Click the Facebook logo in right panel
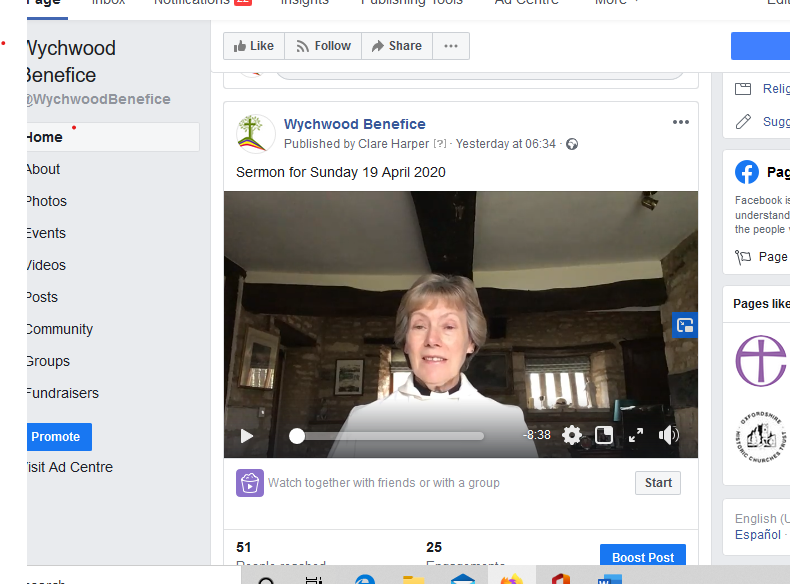 click(x=747, y=172)
